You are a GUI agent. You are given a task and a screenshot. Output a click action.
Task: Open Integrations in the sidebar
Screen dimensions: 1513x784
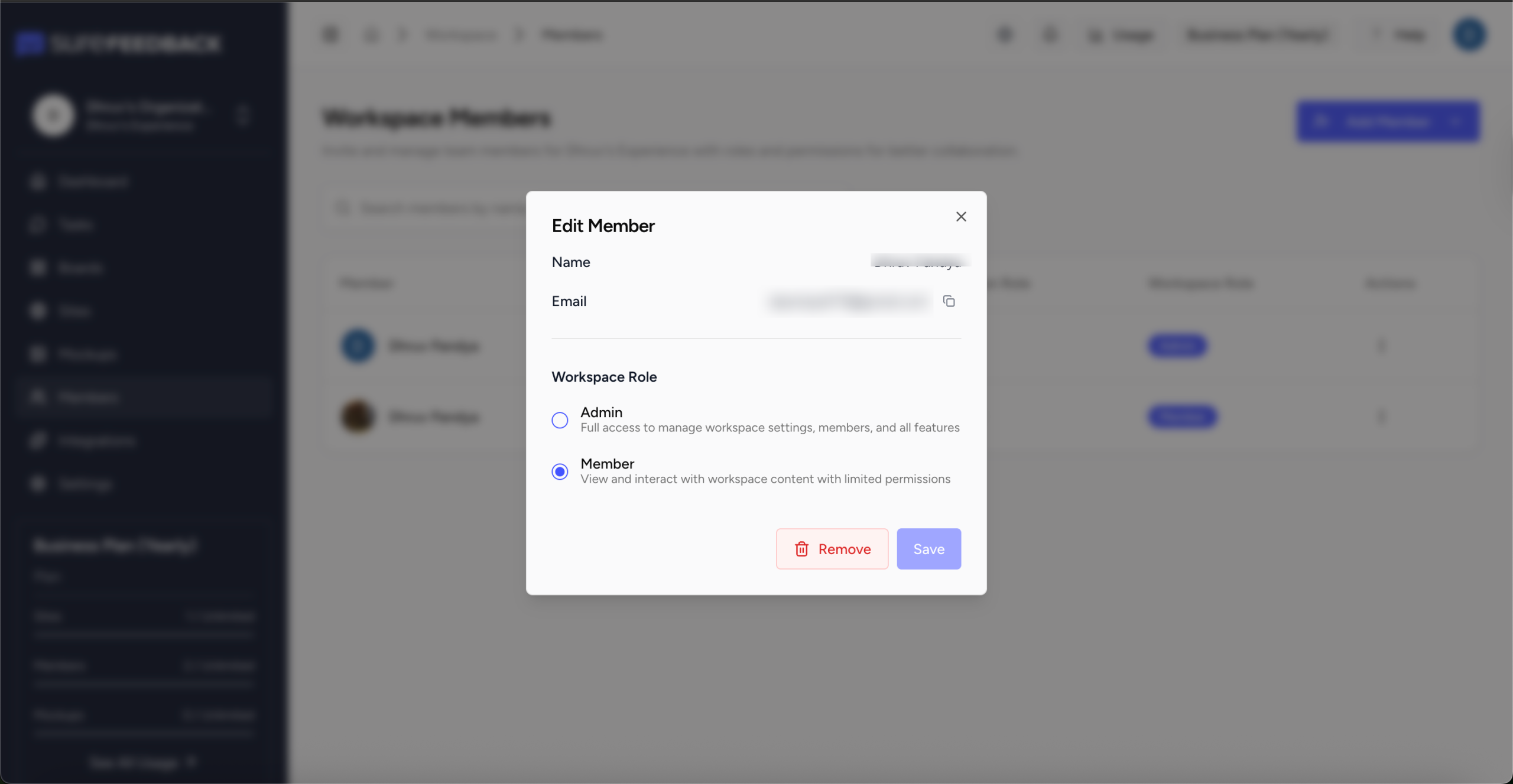tap(96, 441)
